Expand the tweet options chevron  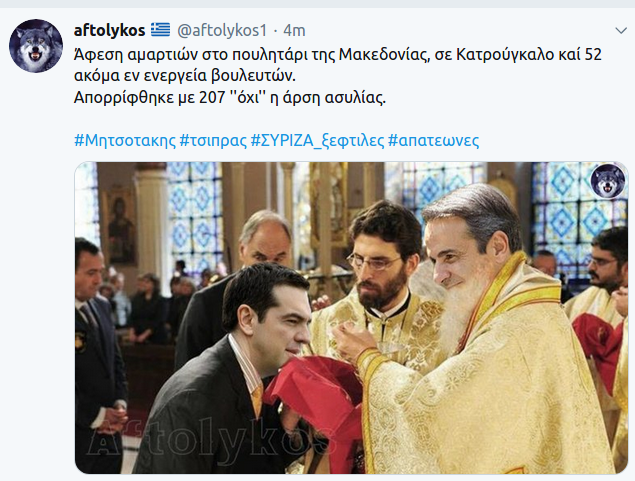pos(621,31)
